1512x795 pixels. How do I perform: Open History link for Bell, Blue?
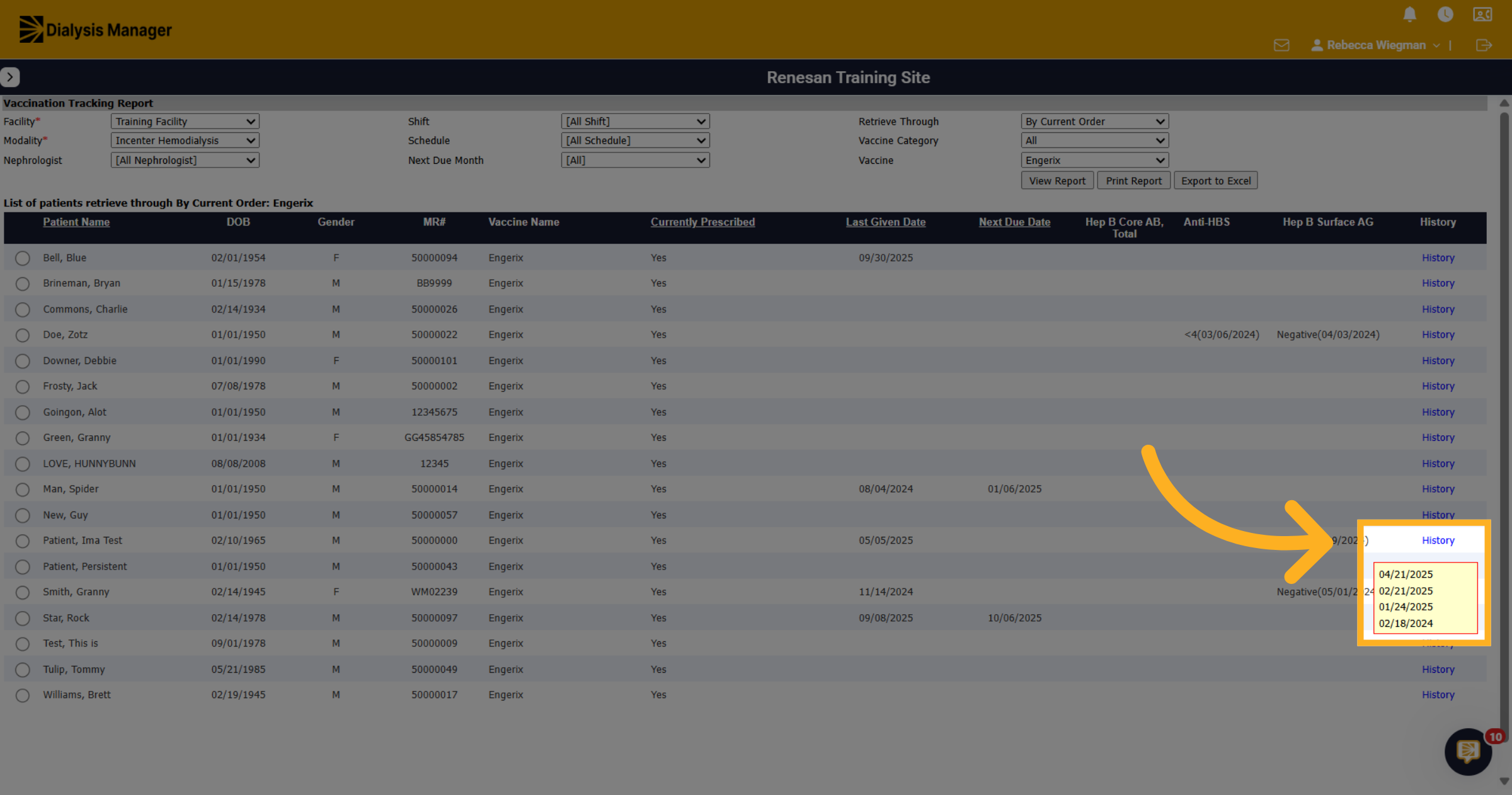pos(1438,258)
